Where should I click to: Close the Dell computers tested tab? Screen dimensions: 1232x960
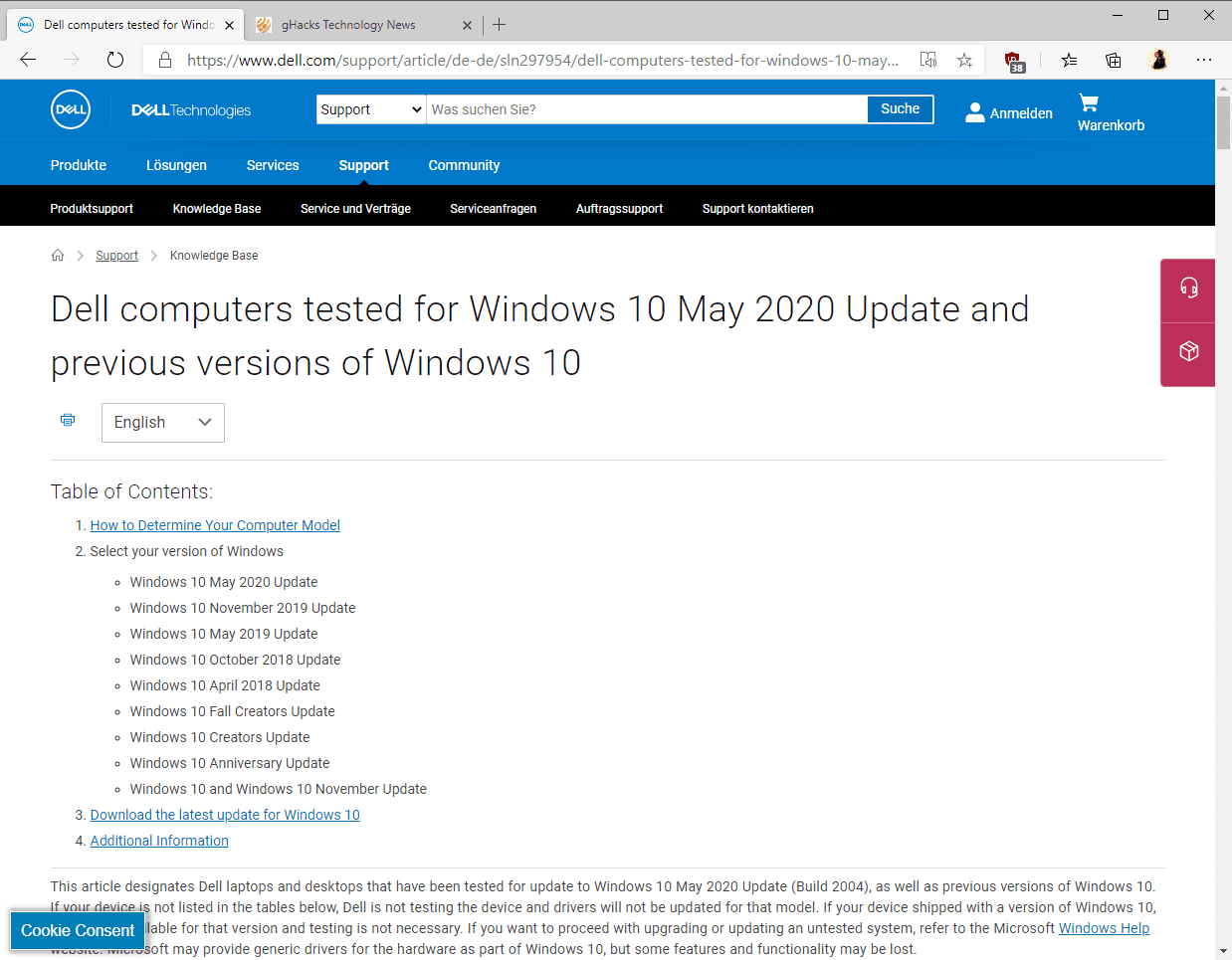click(x=229, y=25)
